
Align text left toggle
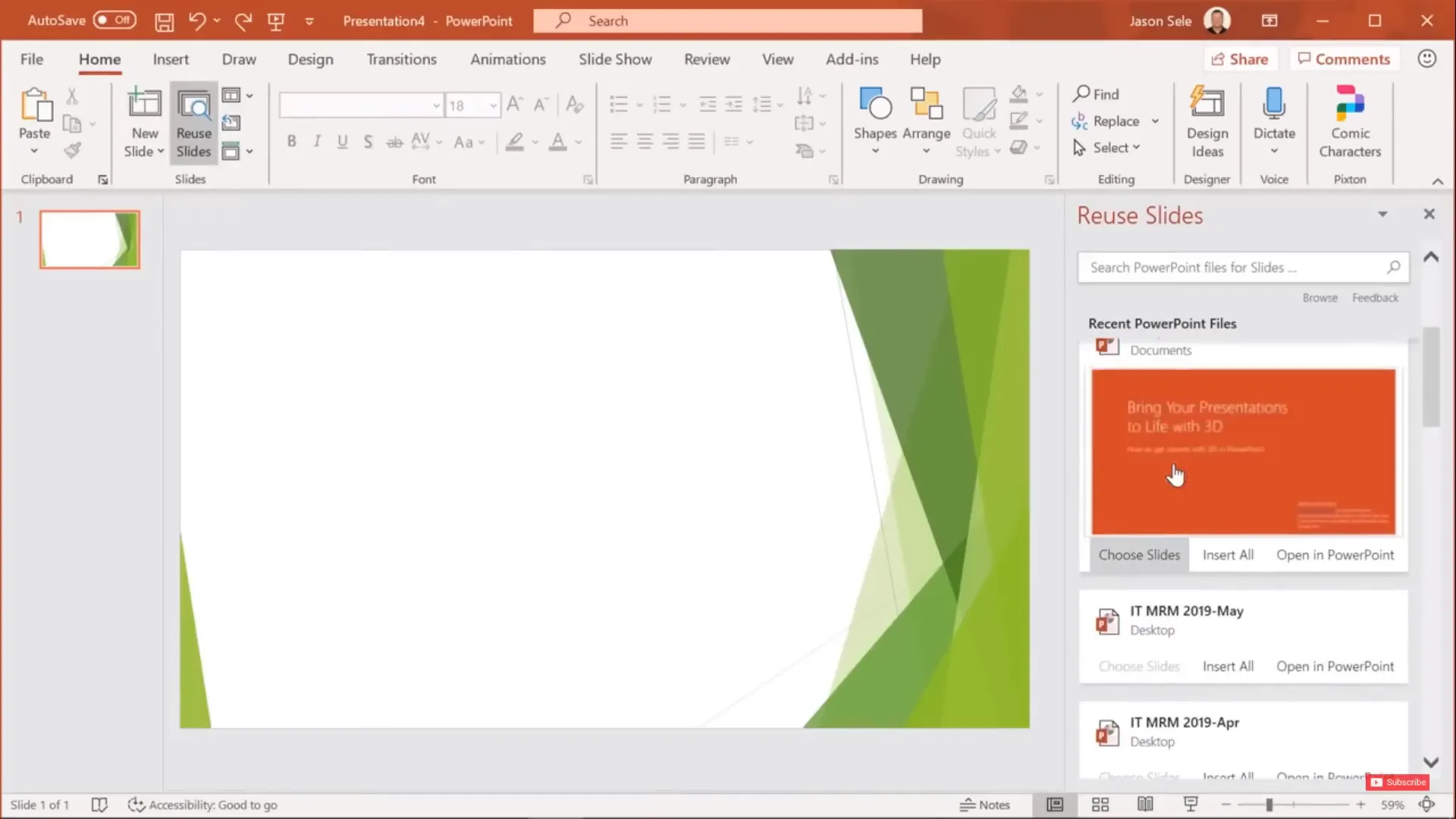619,141
